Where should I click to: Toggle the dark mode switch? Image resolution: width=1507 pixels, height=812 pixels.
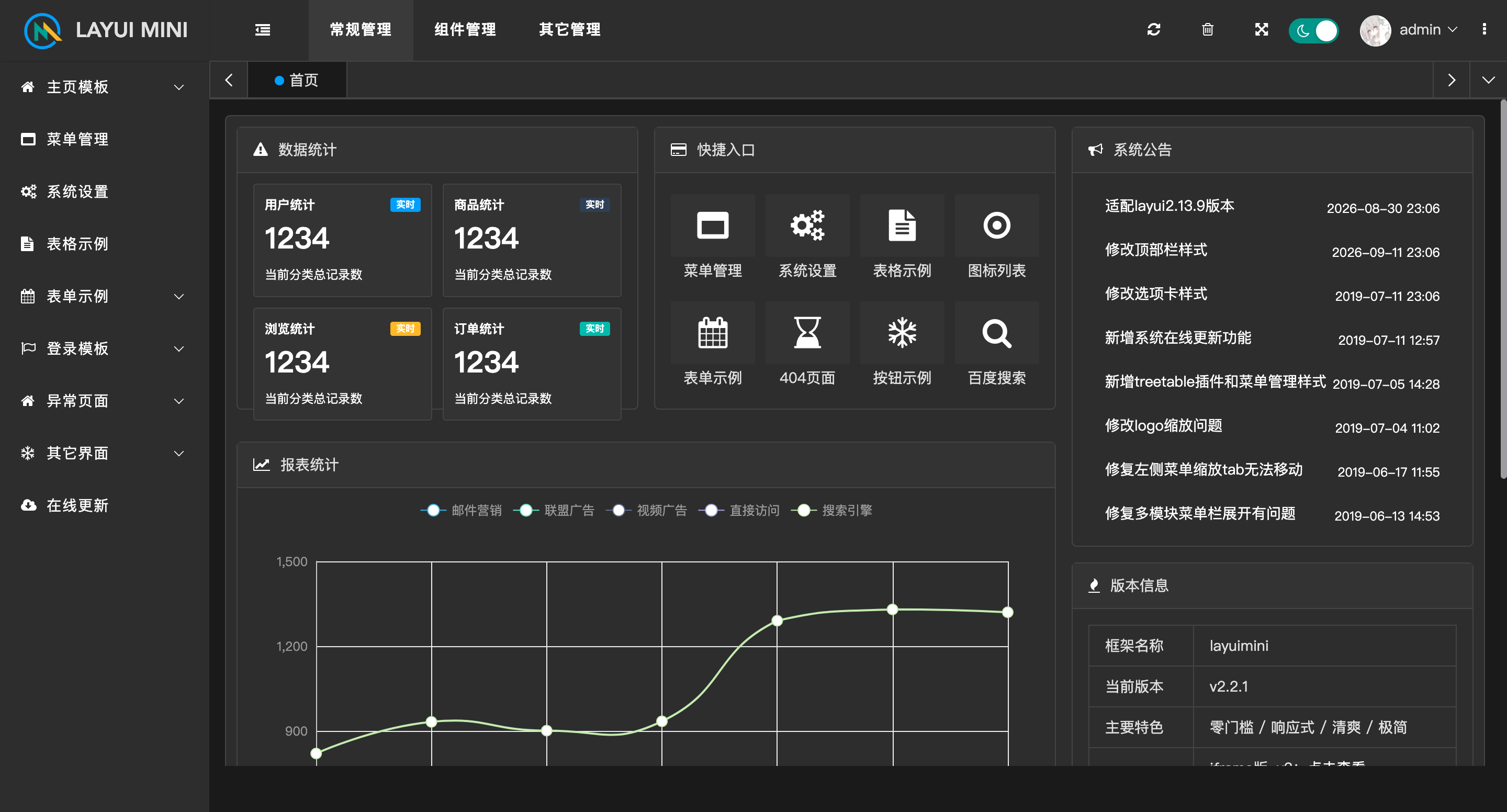tap(1313, 30)
